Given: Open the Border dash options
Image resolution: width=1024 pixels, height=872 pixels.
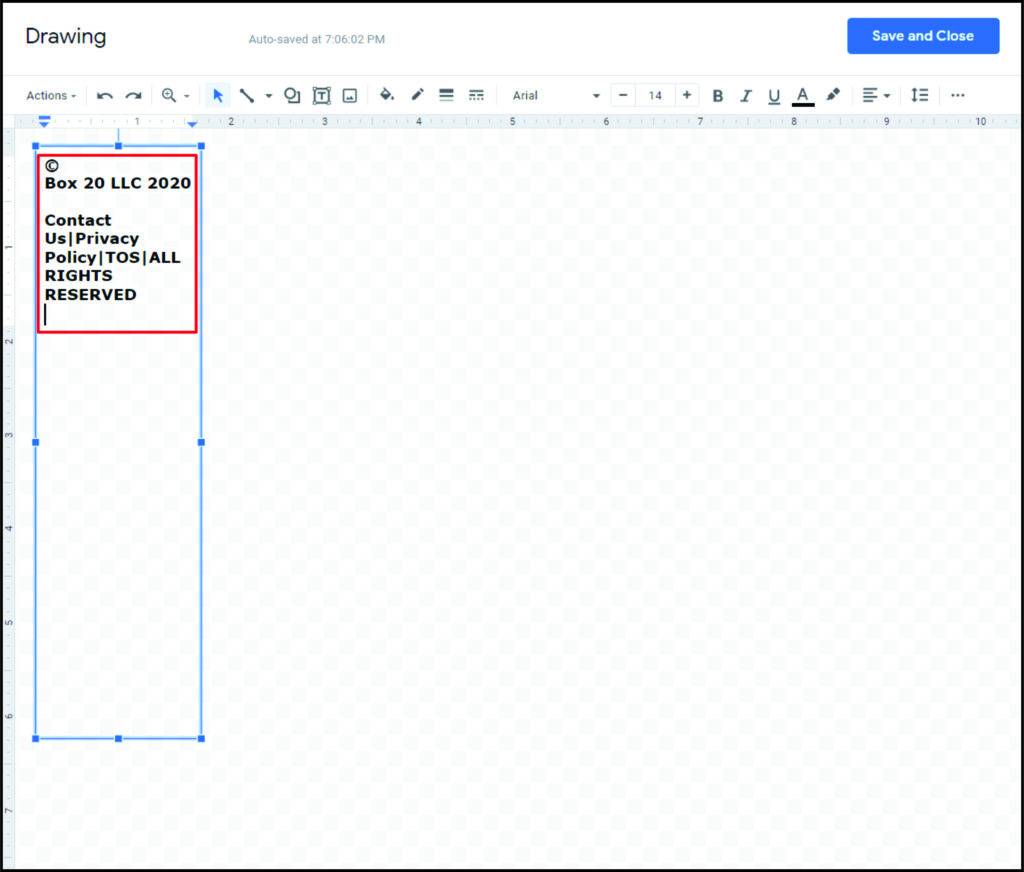Looking at the screenshot, I should 477,95.
